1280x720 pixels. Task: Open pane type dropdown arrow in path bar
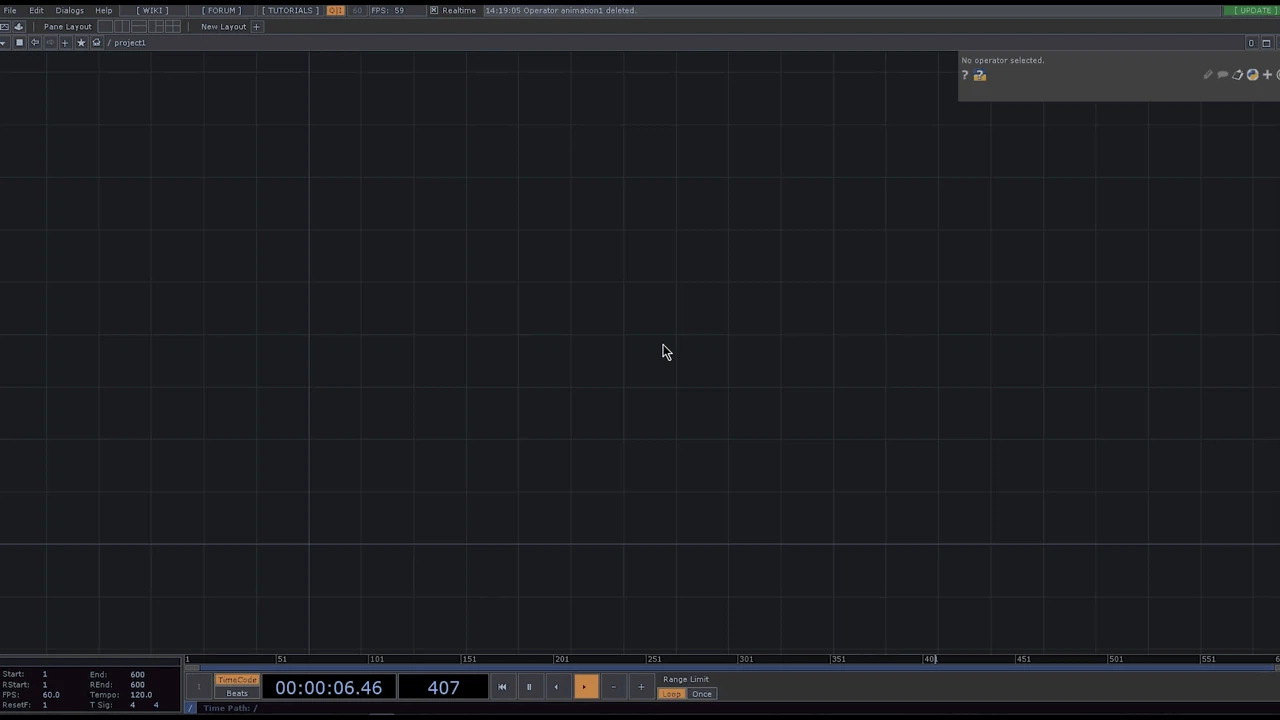[4, 43]
